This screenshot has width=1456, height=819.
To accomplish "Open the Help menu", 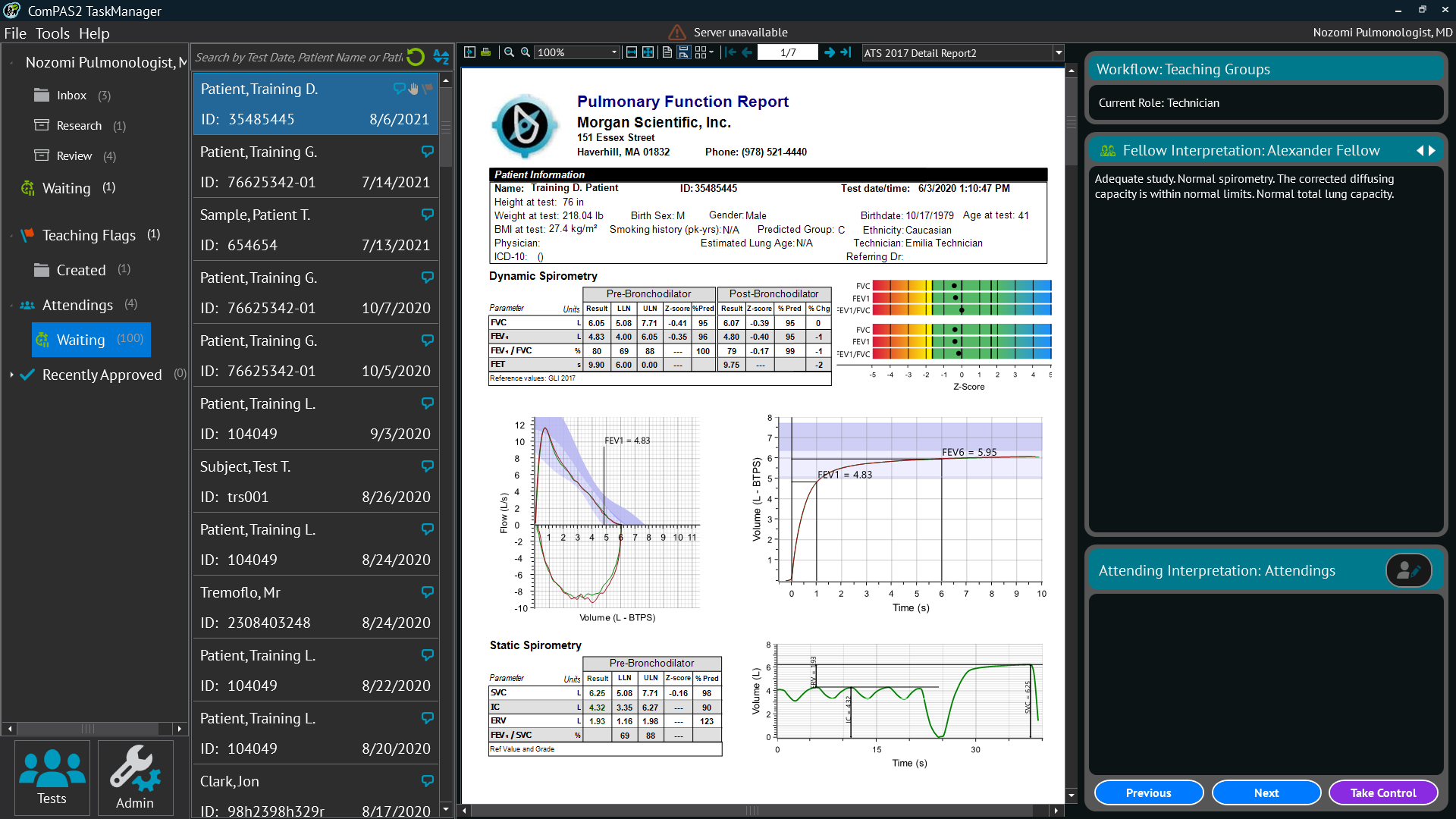I will tap(94, 33).
